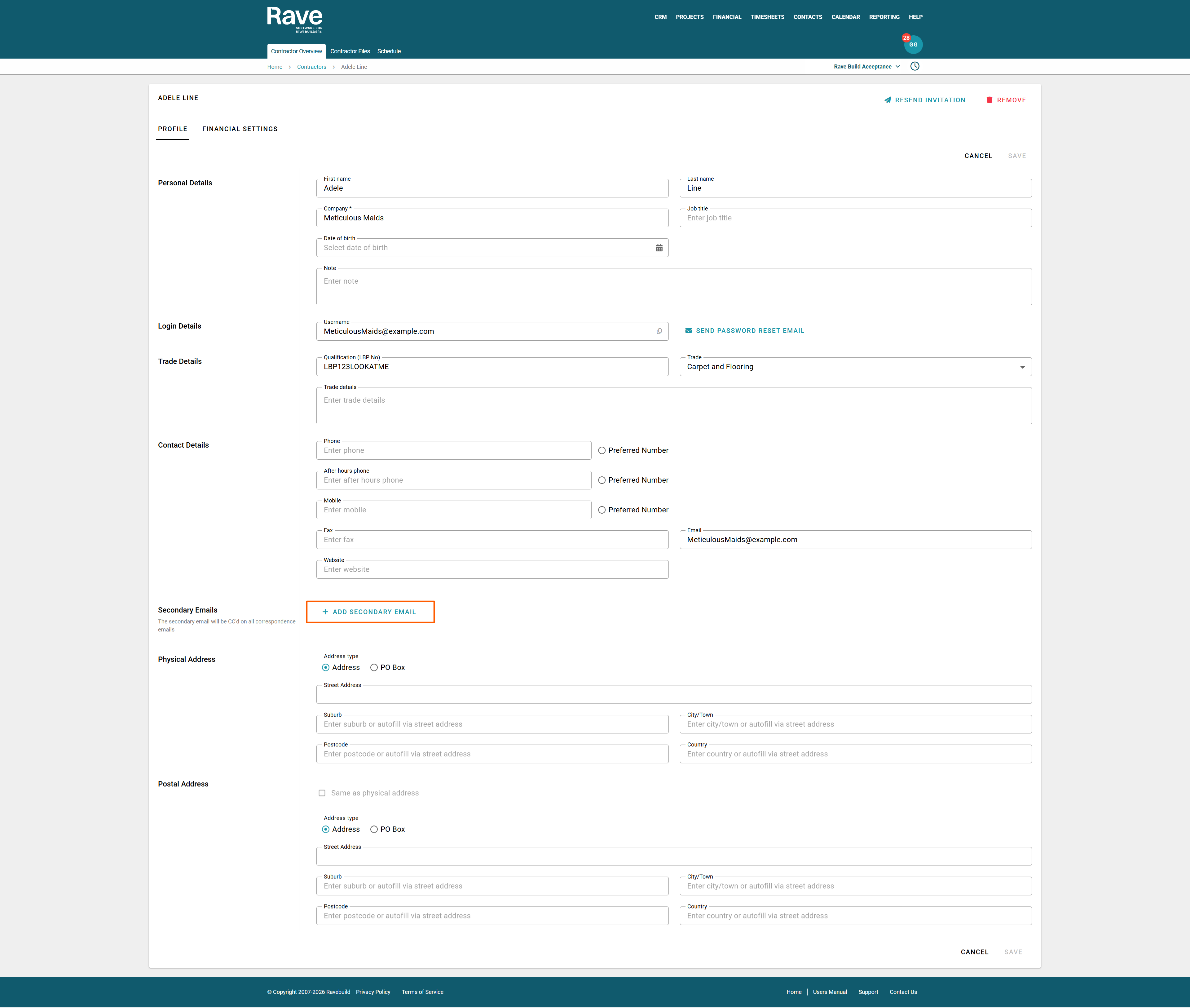Select Preferred Number for Phone
Screen dimensions: 1190x1008
602,450
